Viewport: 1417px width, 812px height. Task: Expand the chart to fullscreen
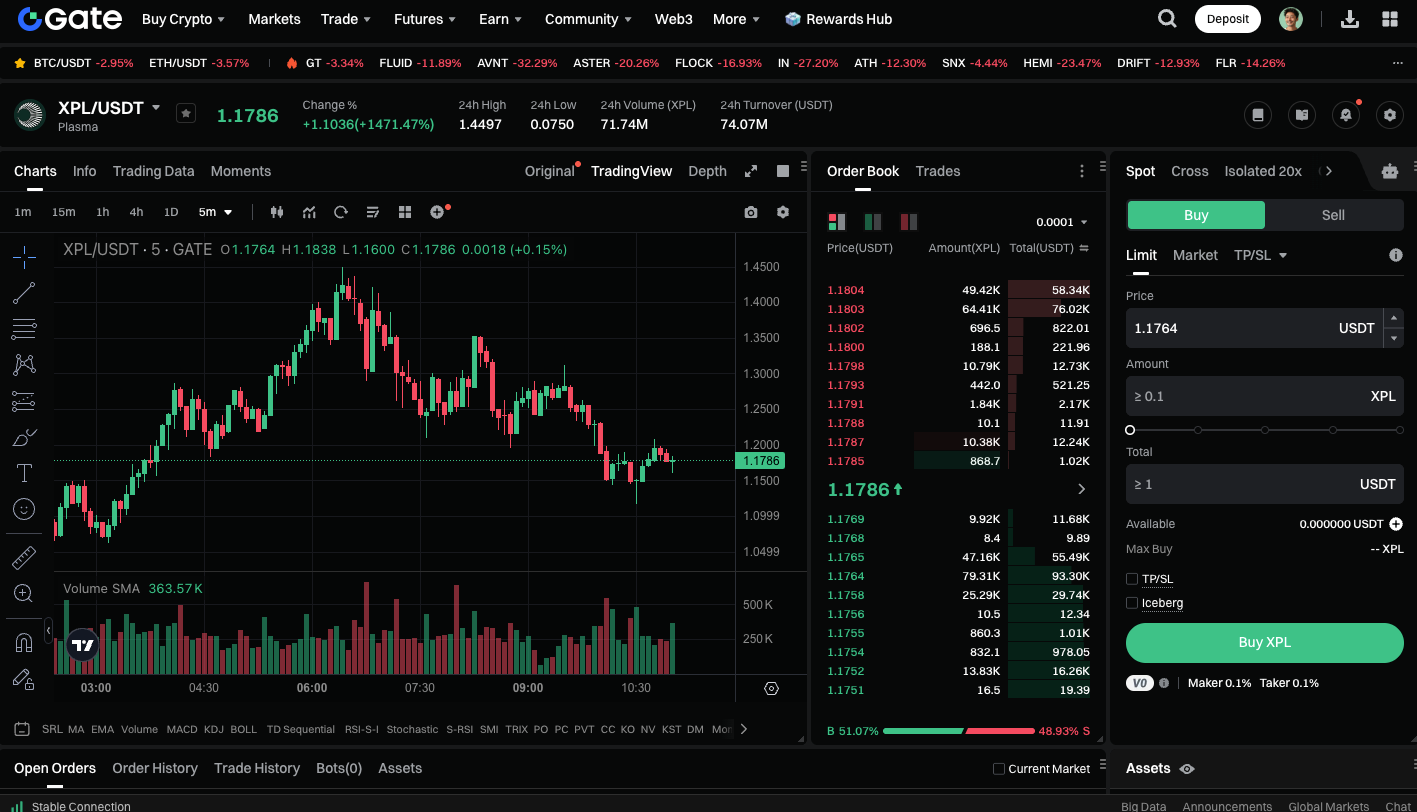pyautogui.click(x=751, y=171)
